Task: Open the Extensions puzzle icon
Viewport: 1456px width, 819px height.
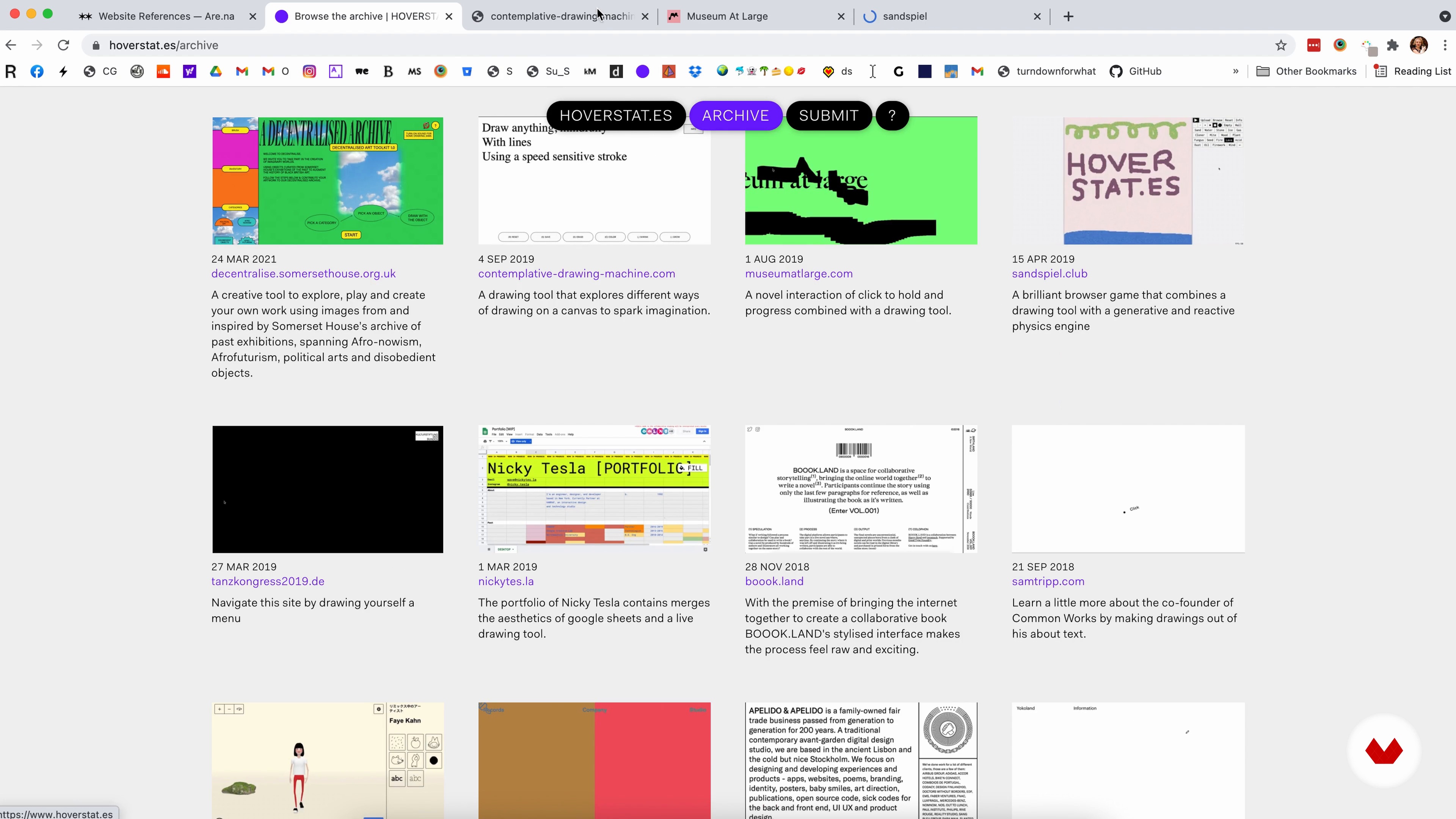Action: 1393,45
